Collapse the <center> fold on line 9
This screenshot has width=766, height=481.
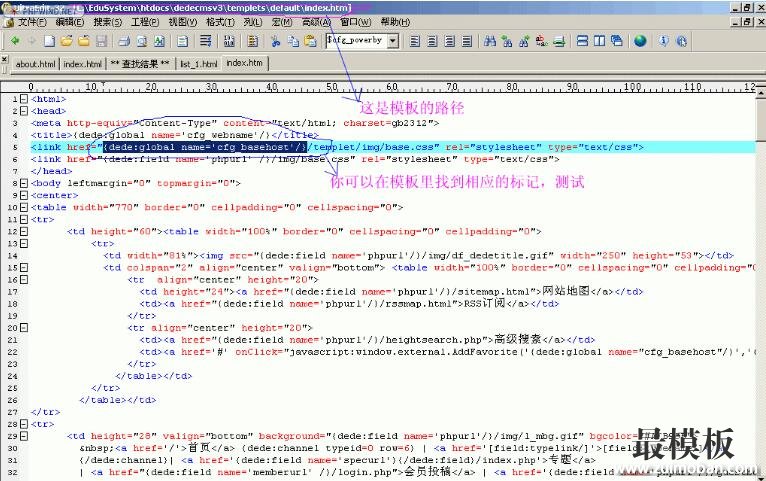click(23, 195)
